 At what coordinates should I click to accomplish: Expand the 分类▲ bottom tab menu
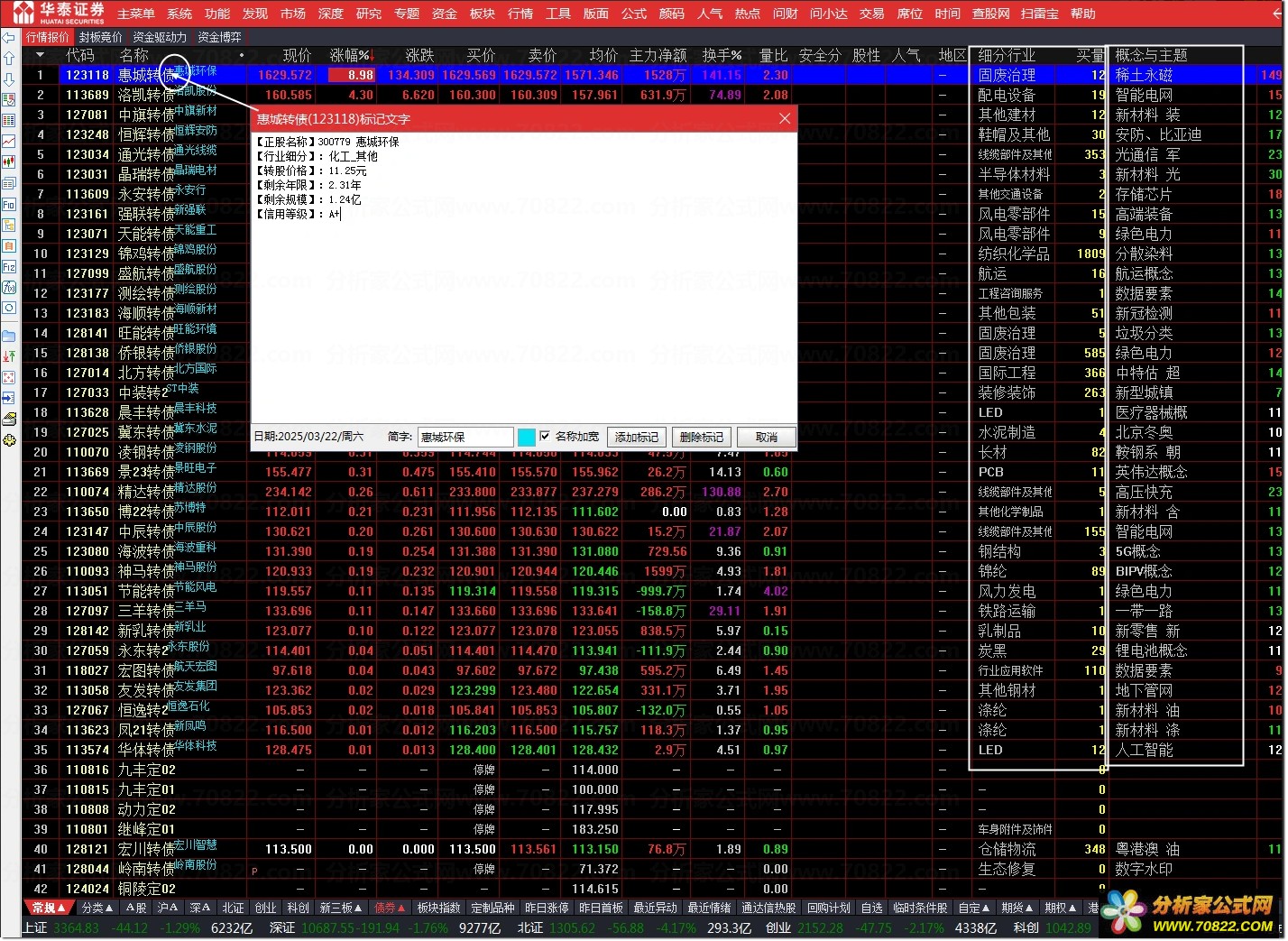[97, 908]
